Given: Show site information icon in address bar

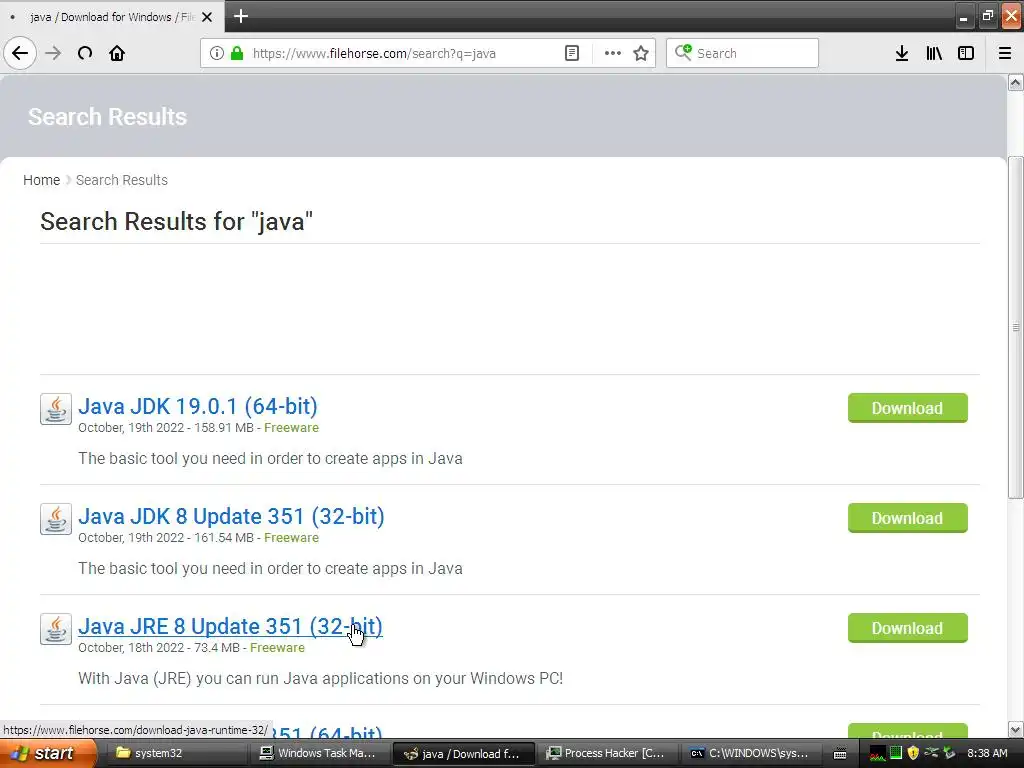Looking at the screenshot, I should (217, 53).
